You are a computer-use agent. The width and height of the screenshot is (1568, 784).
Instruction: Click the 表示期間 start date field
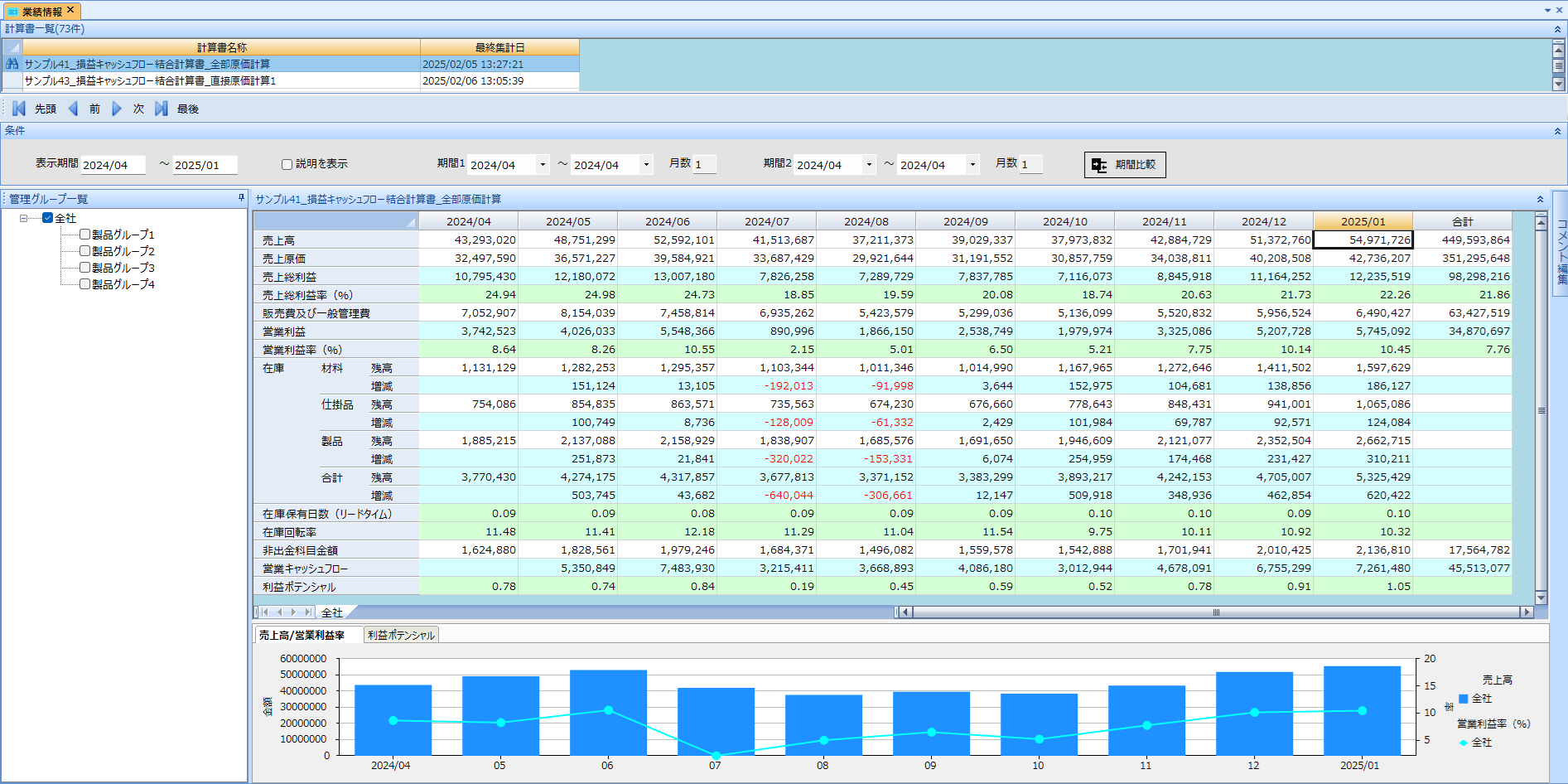coord(113,165)
